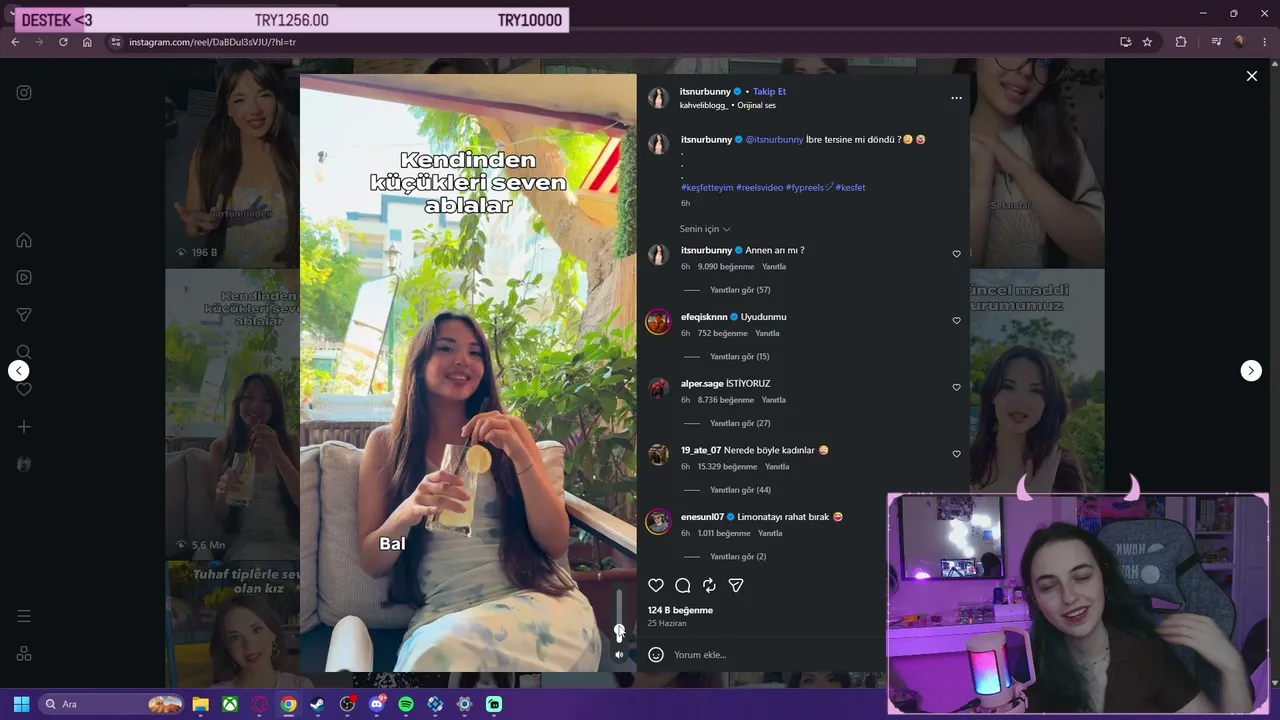The height and width of the screenshot is (720, 1280).
Task: Select the Chrome address bar URL
Action: (212, 42)
